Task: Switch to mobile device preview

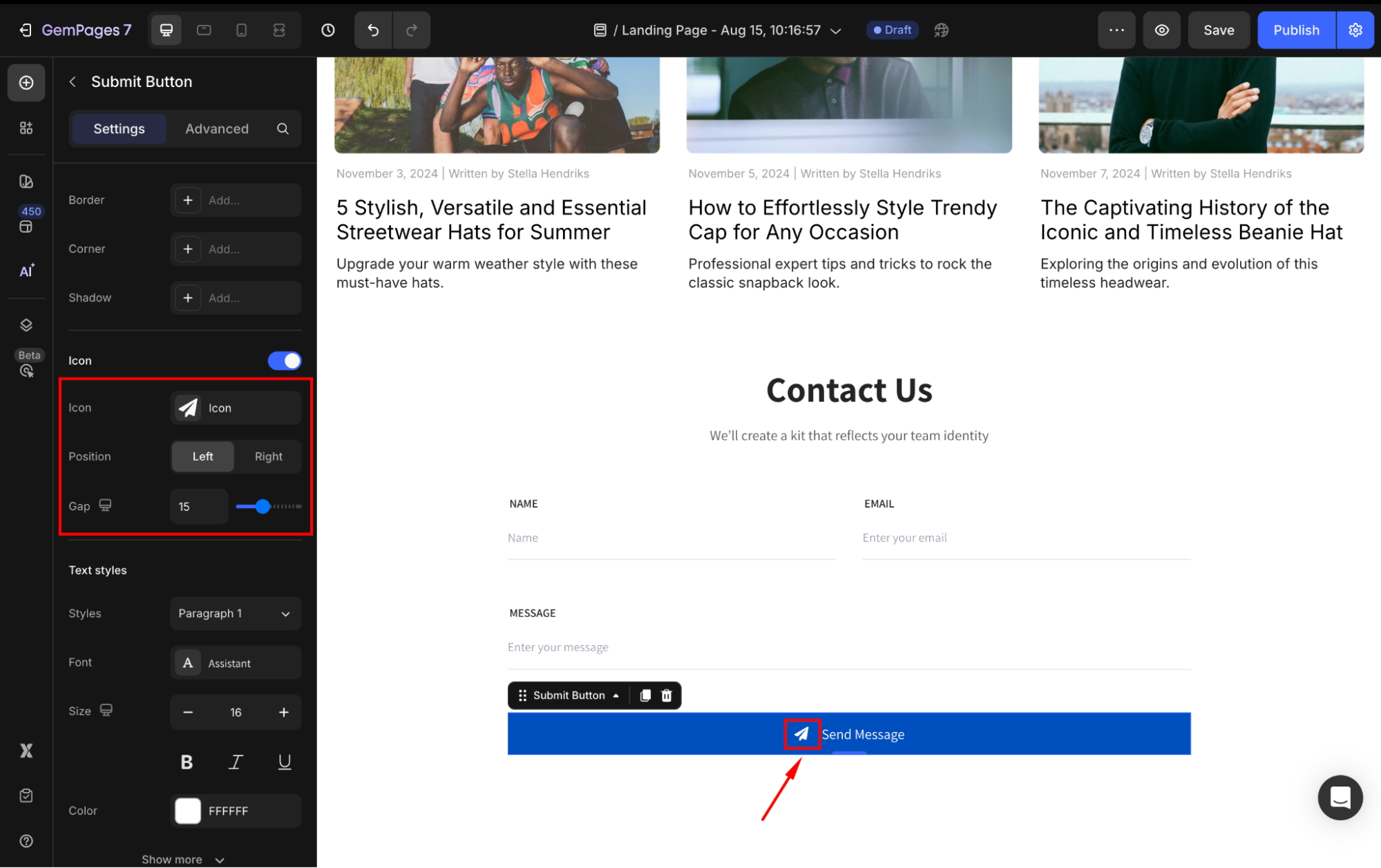Action: click(x=241, y=30)
